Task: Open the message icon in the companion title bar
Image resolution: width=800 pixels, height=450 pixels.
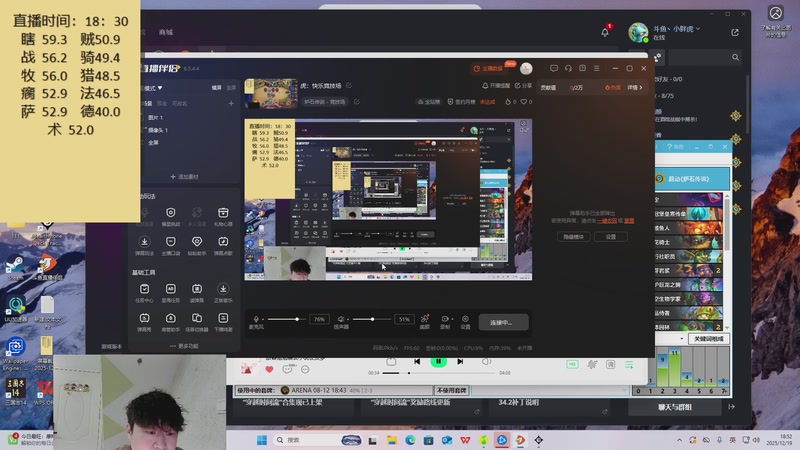Action: (554, 68)
